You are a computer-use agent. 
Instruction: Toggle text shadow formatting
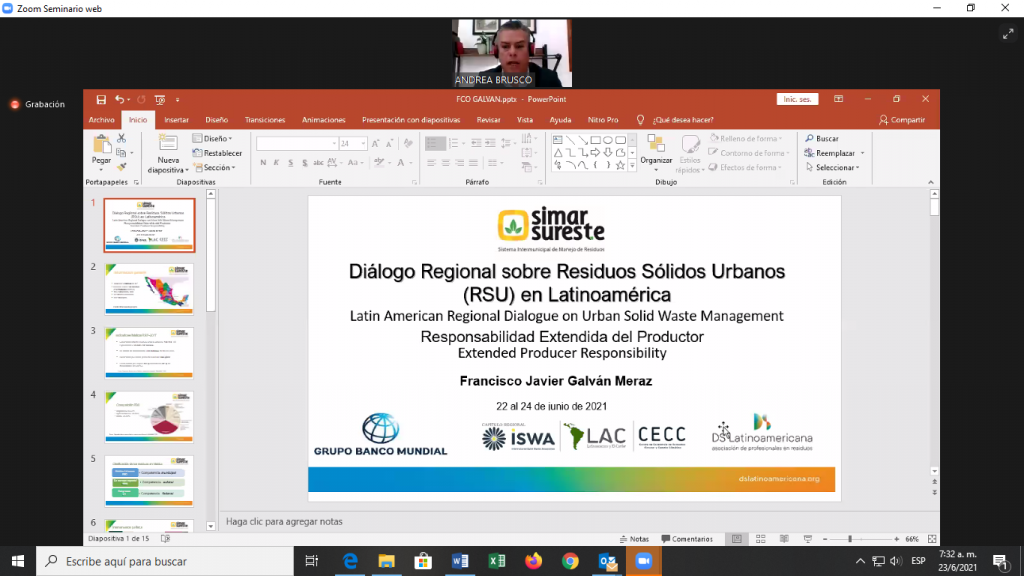coord(304,163)
